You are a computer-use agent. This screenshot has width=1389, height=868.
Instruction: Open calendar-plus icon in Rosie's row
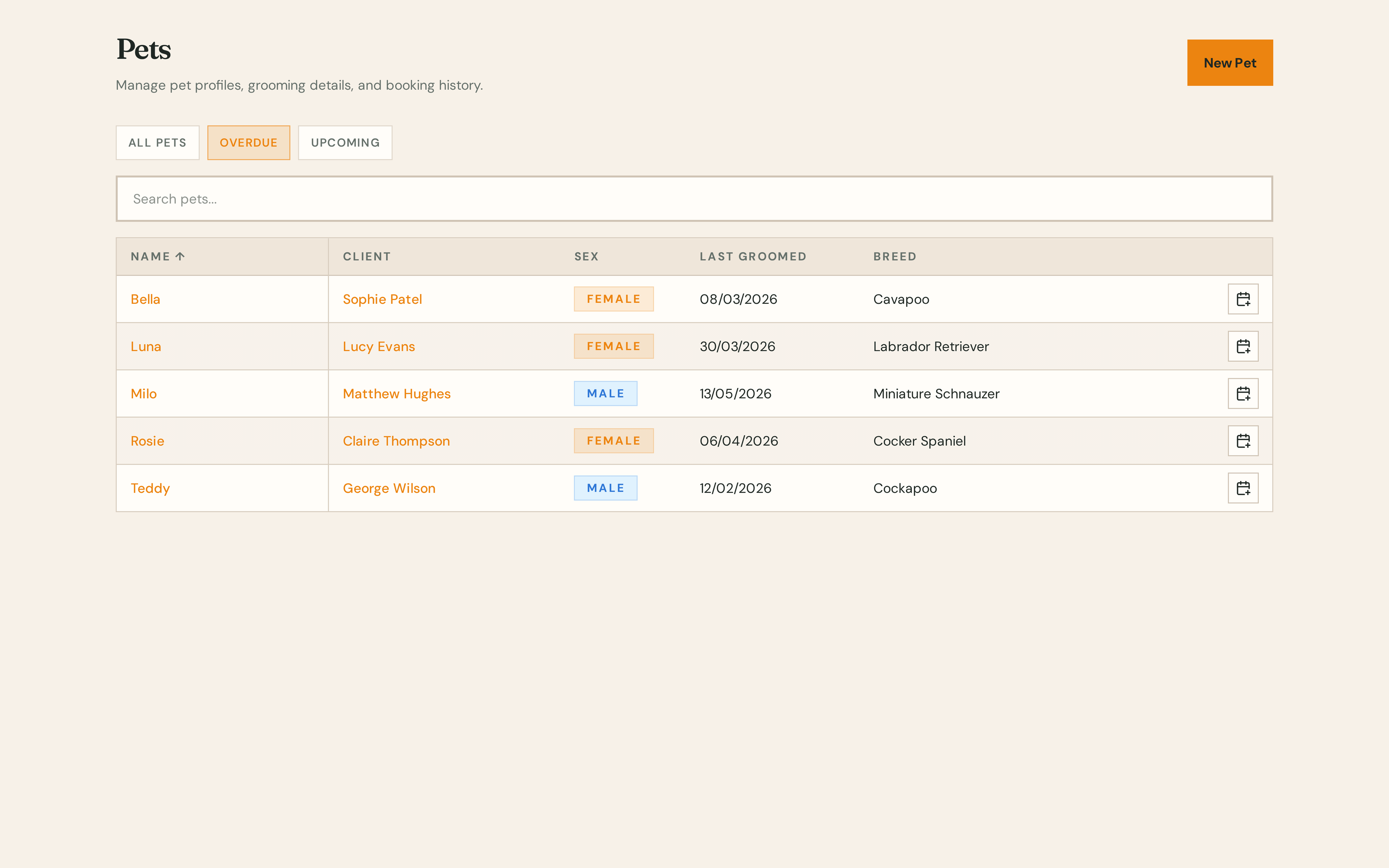tap(1243, 441)
